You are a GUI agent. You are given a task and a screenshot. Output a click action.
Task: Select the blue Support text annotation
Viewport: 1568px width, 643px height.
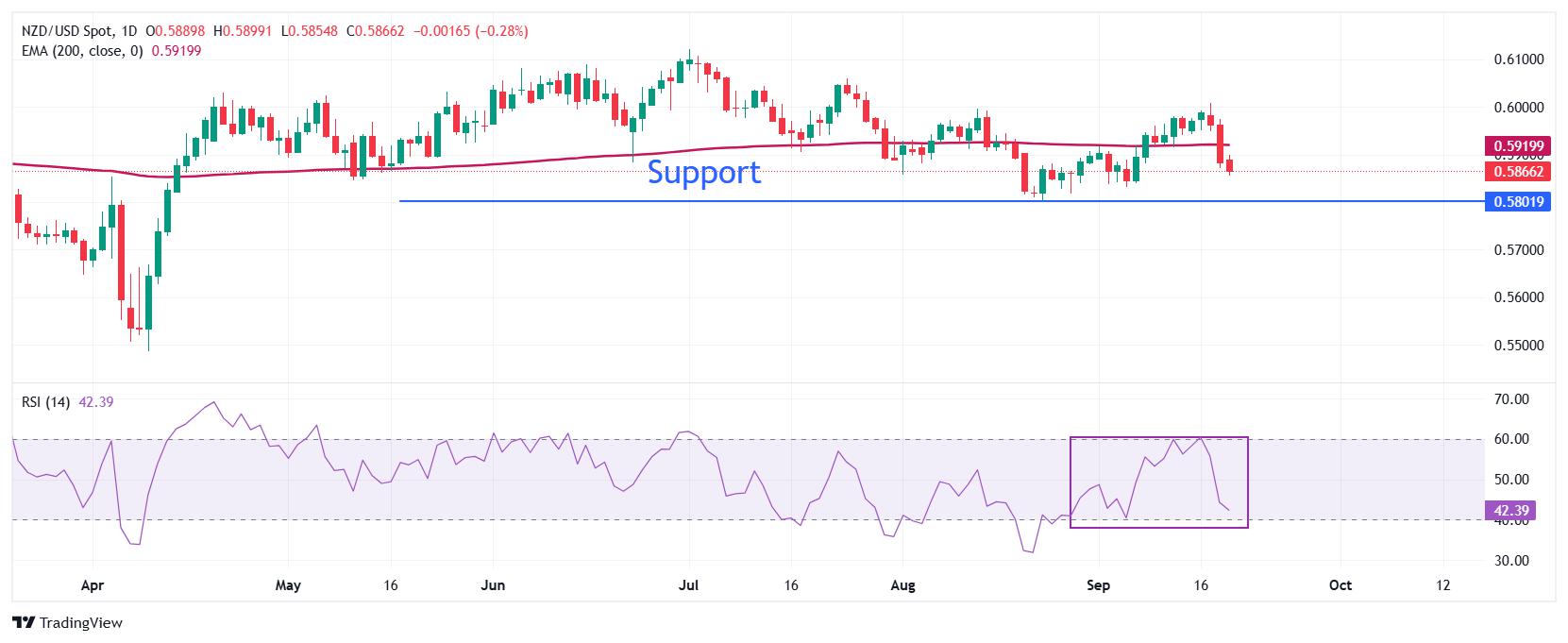[x=703, y=173]
